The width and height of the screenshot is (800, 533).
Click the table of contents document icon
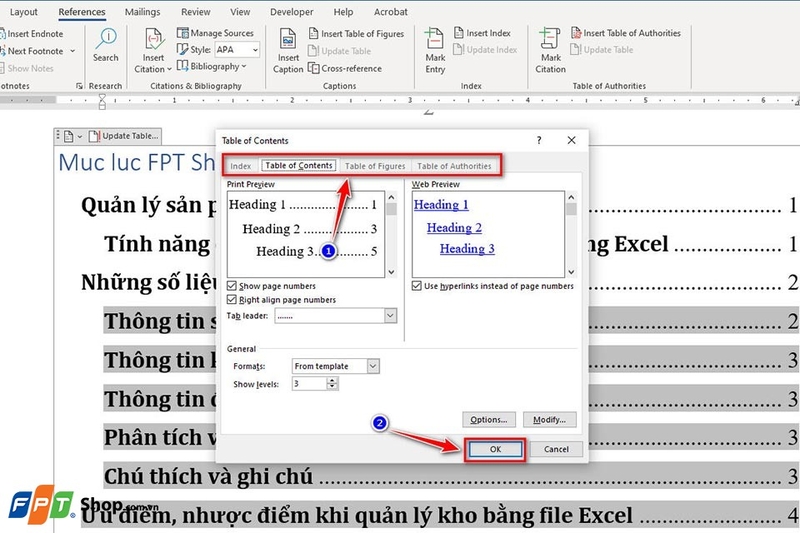click(68, 136)
